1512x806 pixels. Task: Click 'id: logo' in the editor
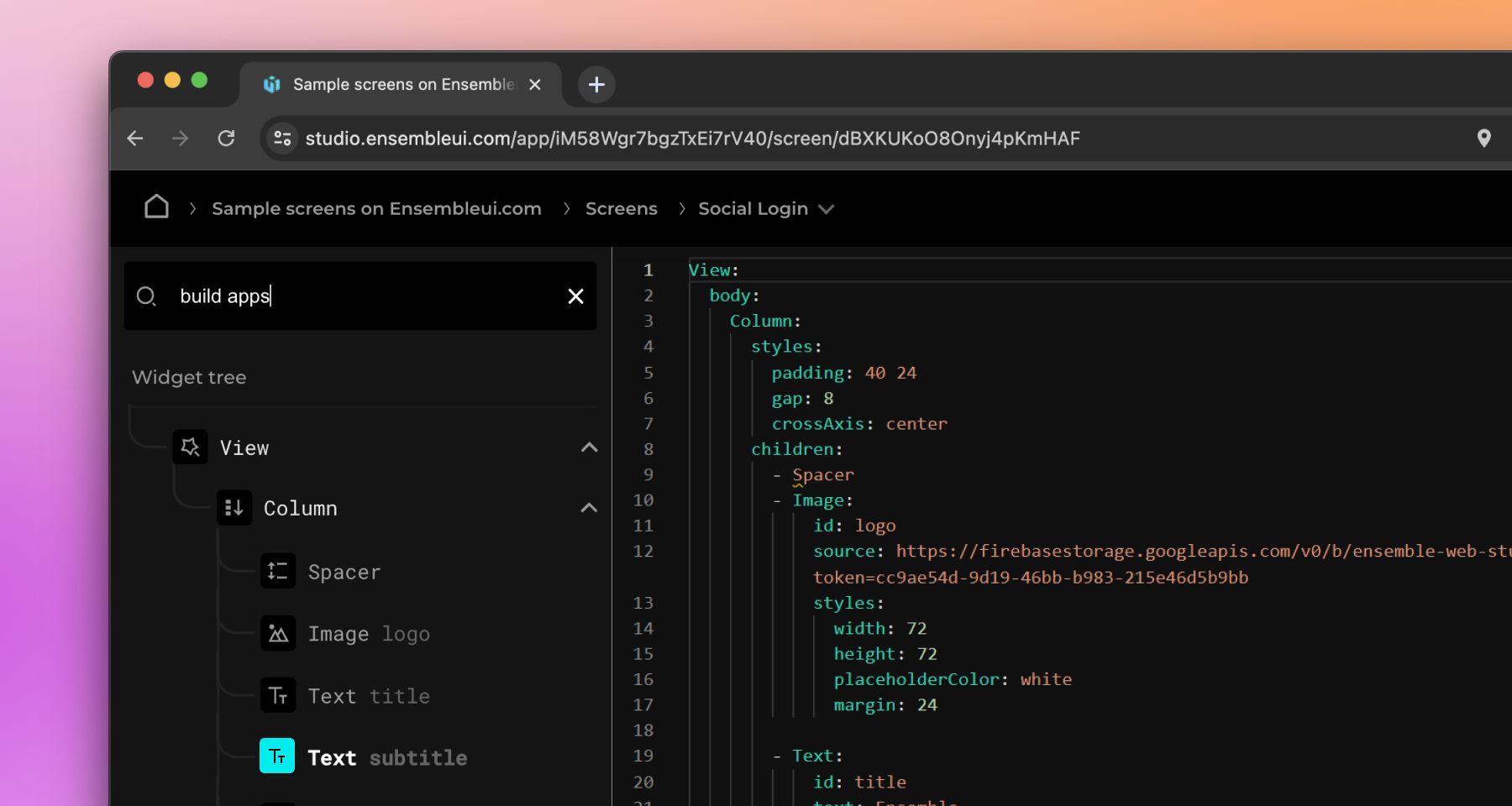[854, 526]
